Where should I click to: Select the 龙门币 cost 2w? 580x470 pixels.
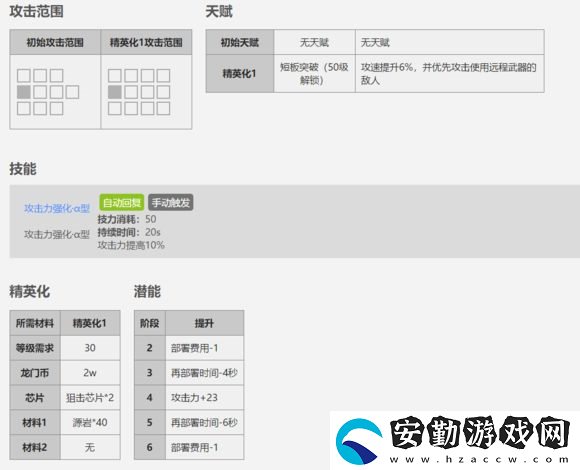click(x=90, y=373)
